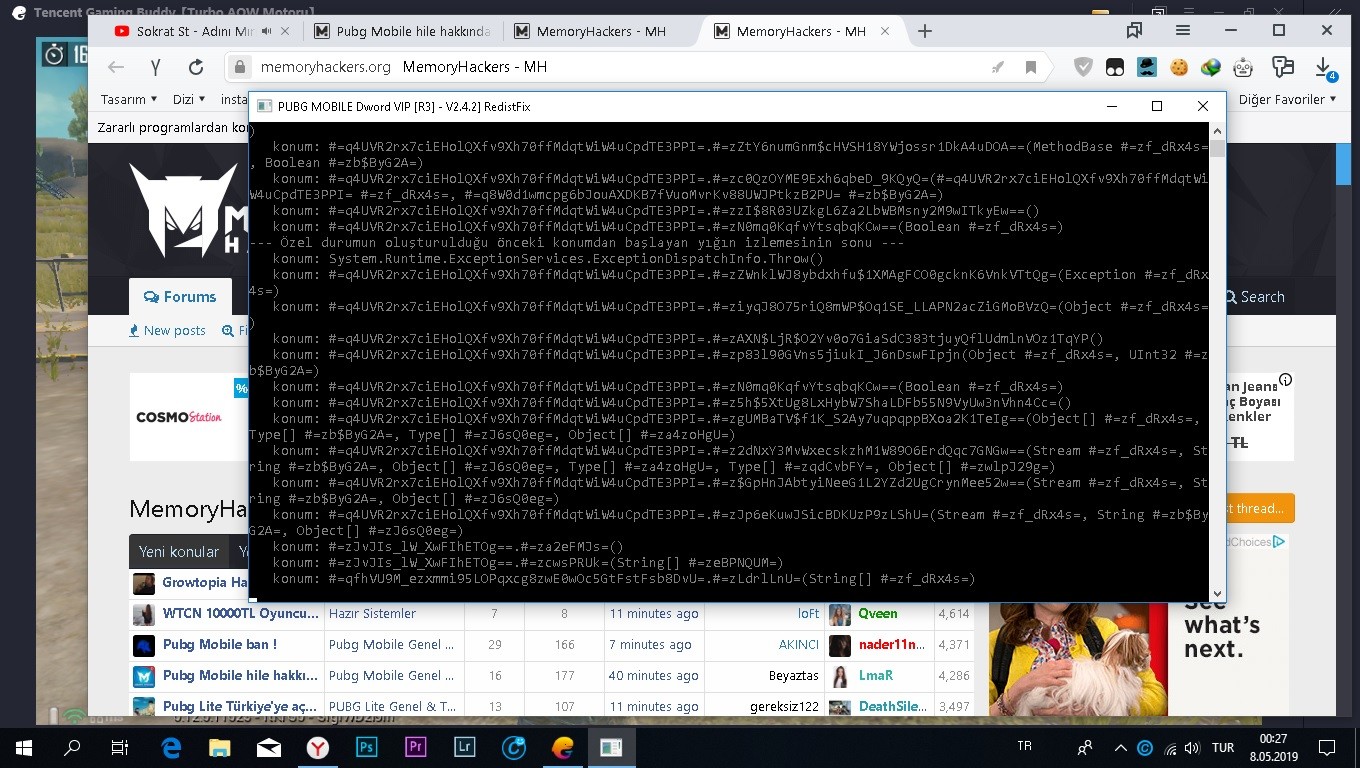Screen dimensions: 1360x768
Task: Open the browser side panel bookmarks icon
Action: point(1134,31)
